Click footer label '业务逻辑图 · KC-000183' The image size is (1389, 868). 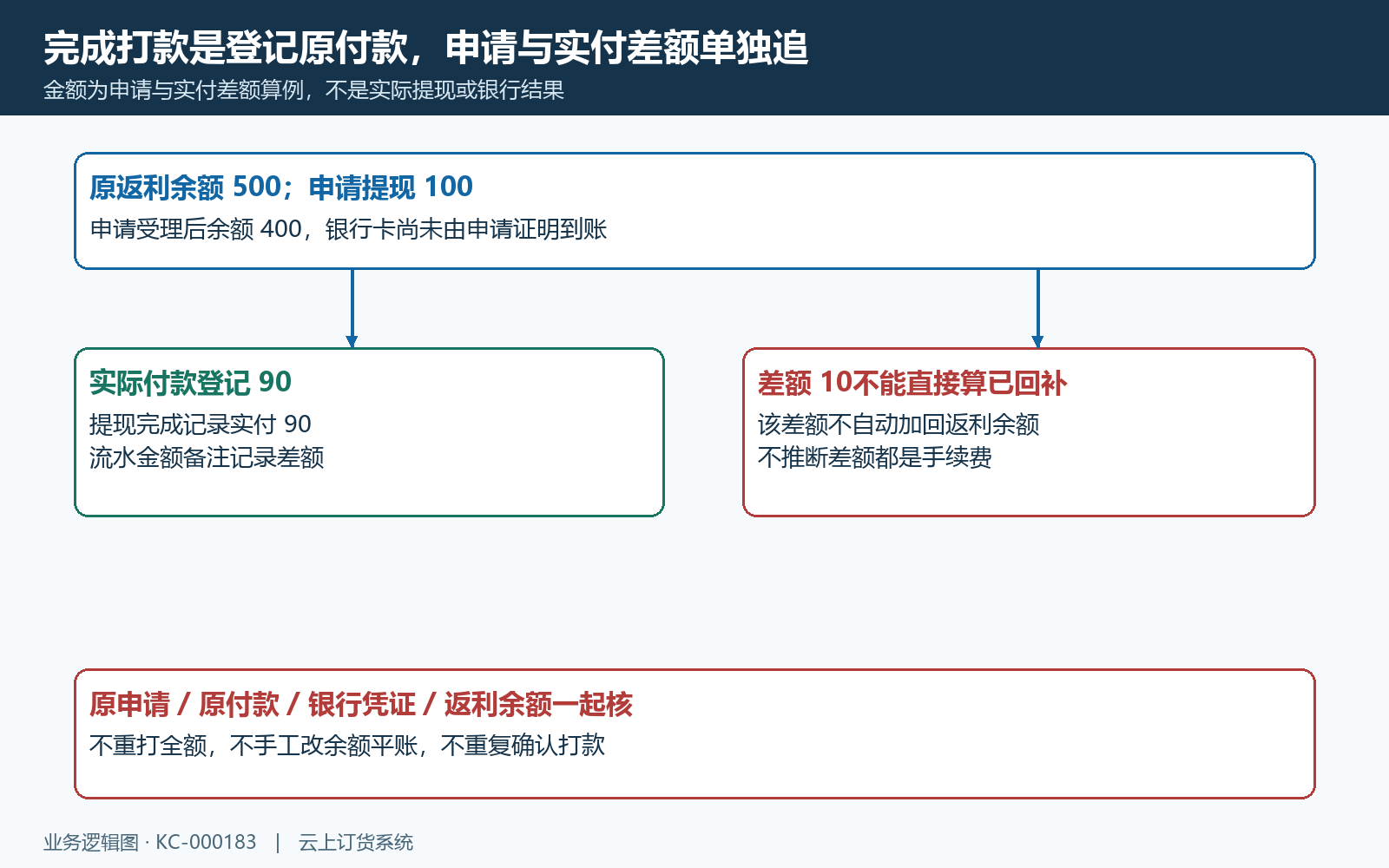click(x=150, y=842)
